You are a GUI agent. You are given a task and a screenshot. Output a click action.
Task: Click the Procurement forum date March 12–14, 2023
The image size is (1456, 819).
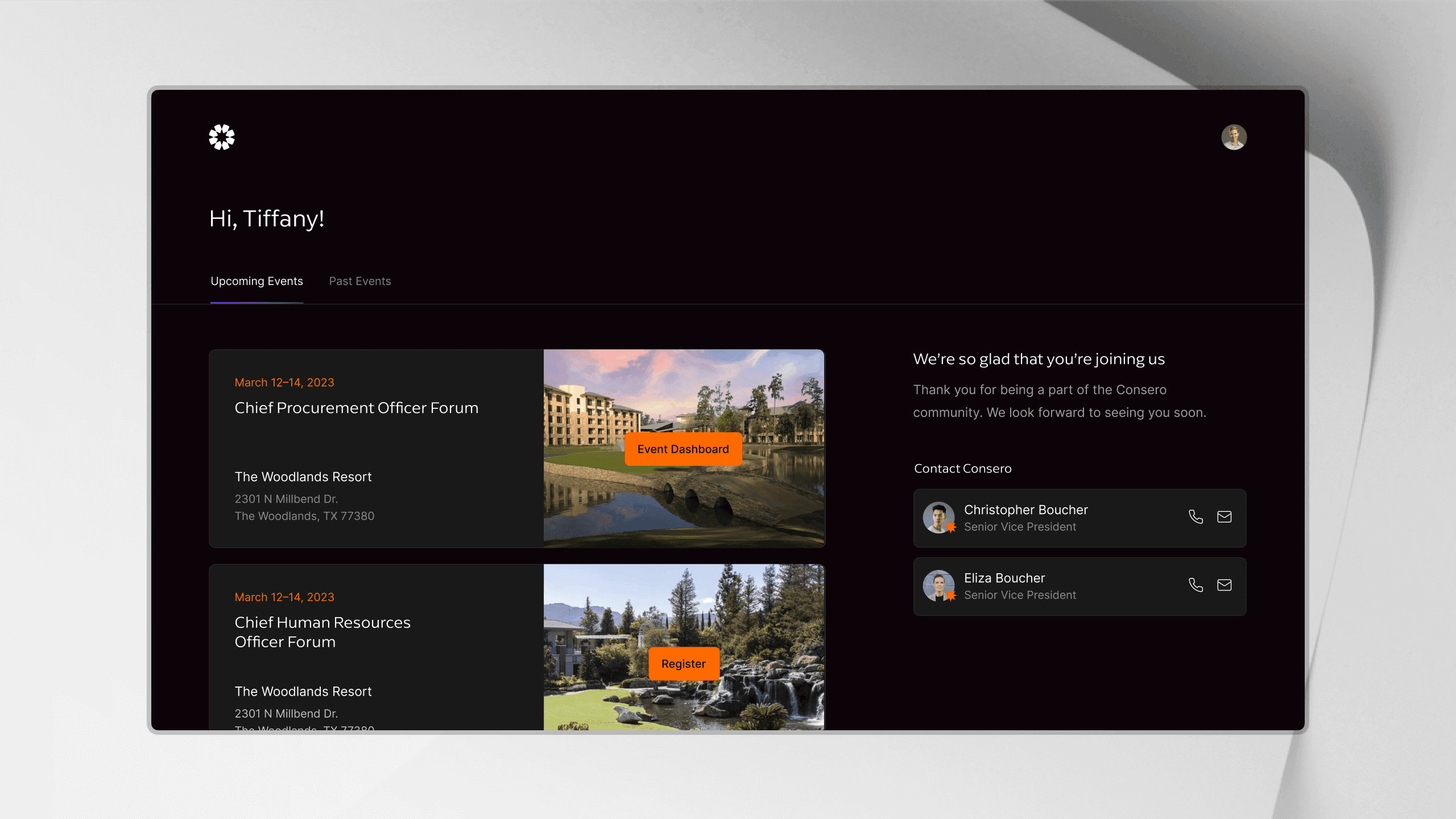284,382
